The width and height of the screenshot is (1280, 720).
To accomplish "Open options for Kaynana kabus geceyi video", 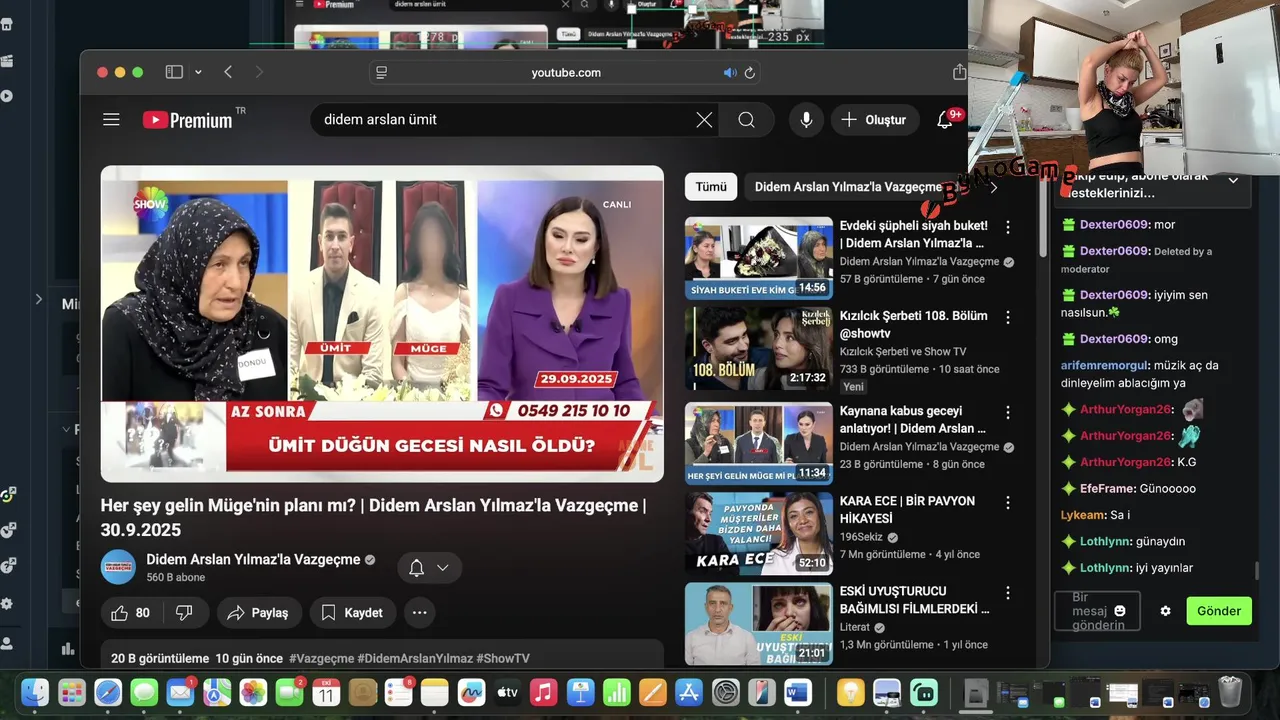I will [x=1008, y=412].
